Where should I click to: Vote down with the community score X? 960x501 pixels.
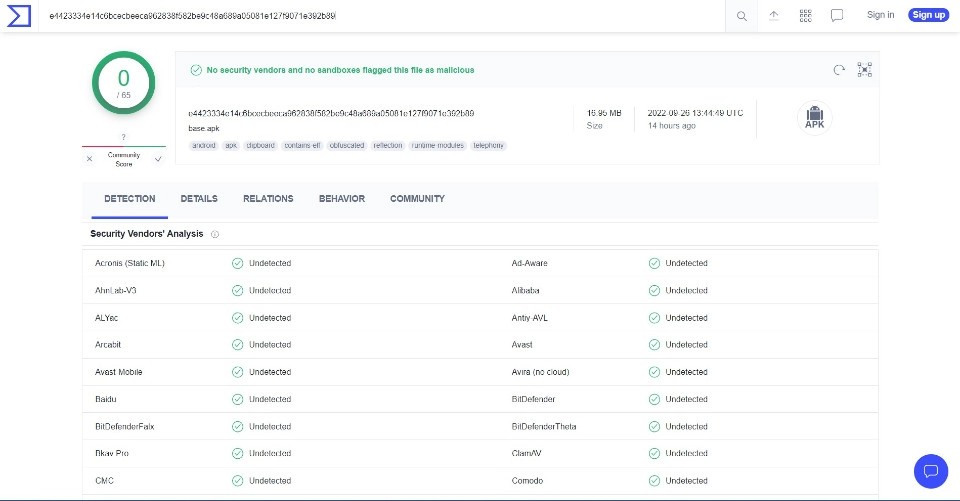pyautogui.click(x=89, y=159)
